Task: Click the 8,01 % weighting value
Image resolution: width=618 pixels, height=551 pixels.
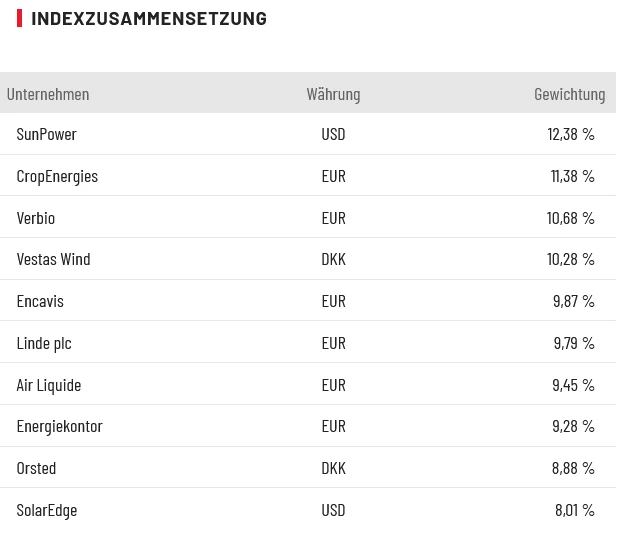Action: pyautogui.click(x=574, y=510)
